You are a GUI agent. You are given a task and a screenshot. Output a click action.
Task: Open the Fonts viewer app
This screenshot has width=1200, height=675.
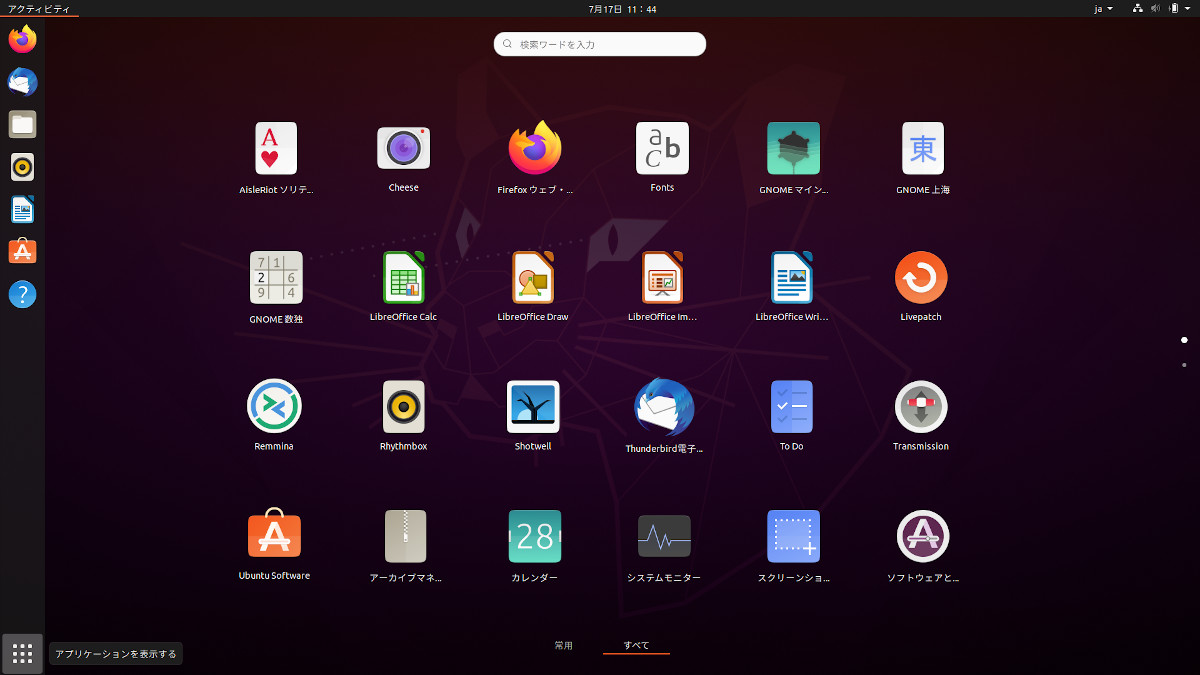(662, 148)
